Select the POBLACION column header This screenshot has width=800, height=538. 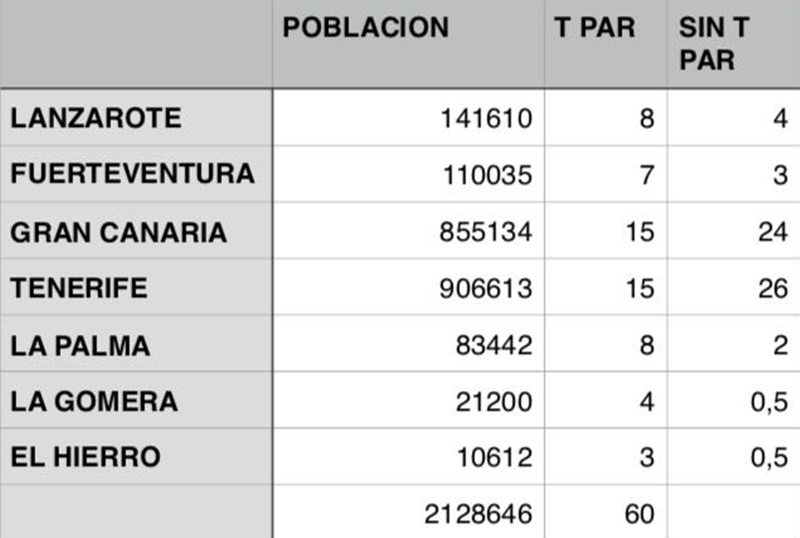point(366,28)
